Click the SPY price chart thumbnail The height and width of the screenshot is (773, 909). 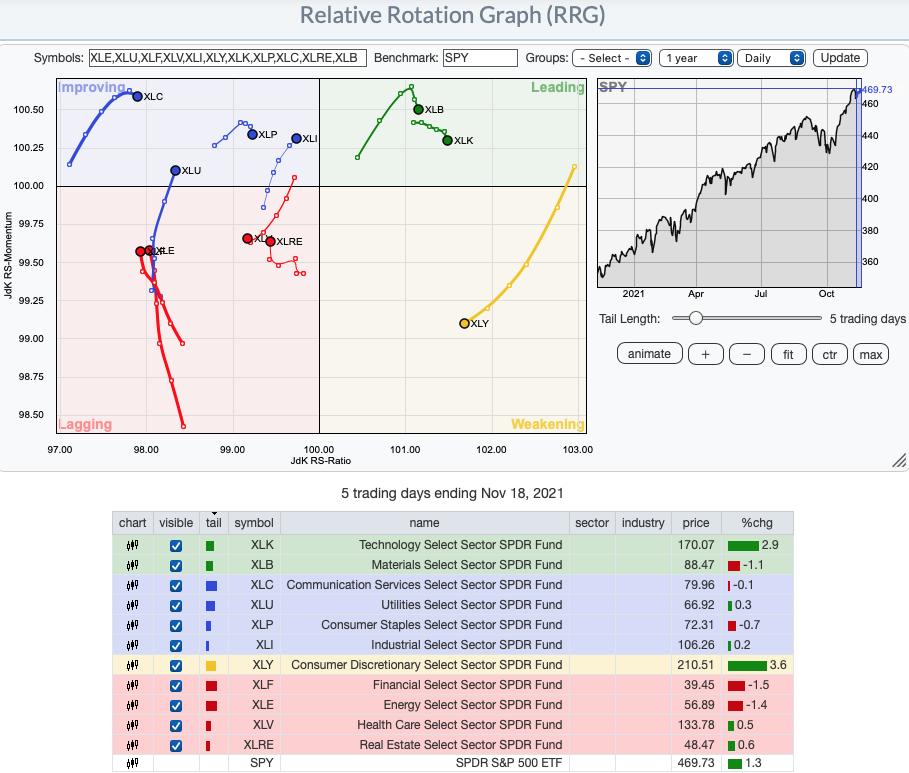coord(729,183)
